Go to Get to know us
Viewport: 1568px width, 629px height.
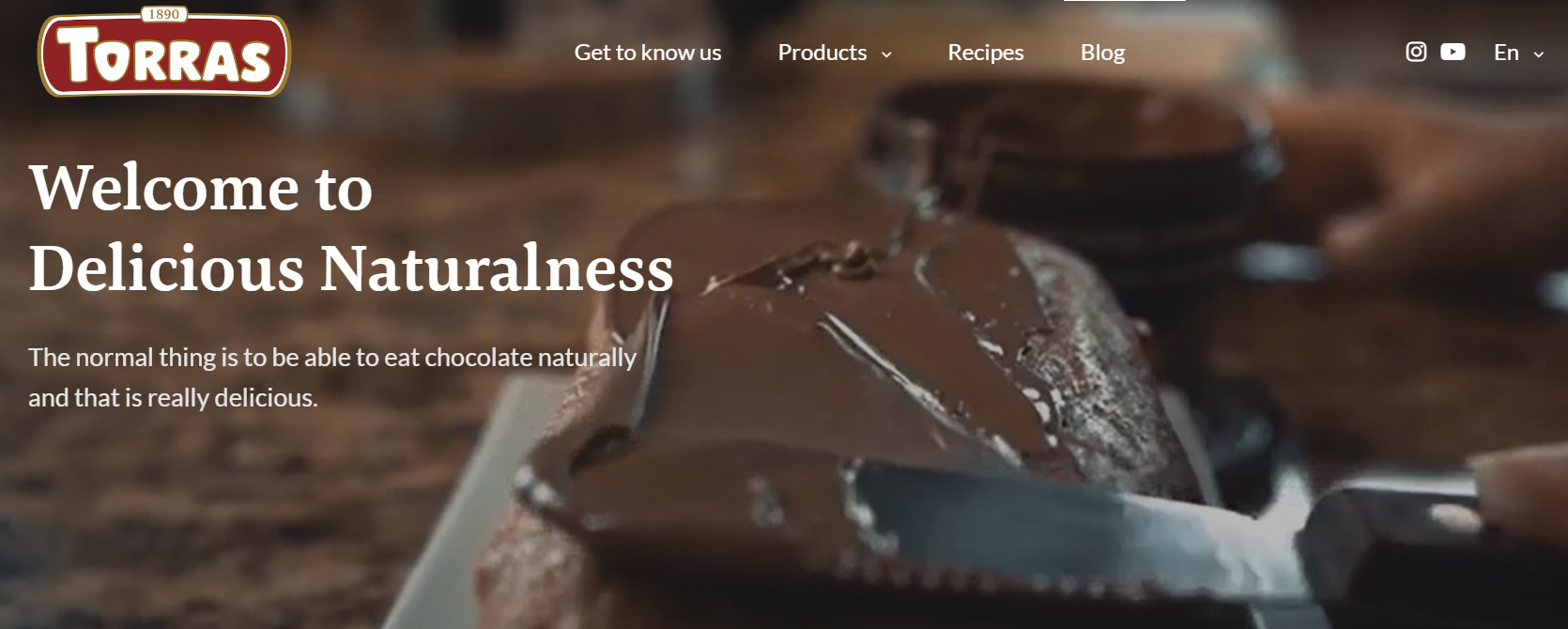coord(648,53)
